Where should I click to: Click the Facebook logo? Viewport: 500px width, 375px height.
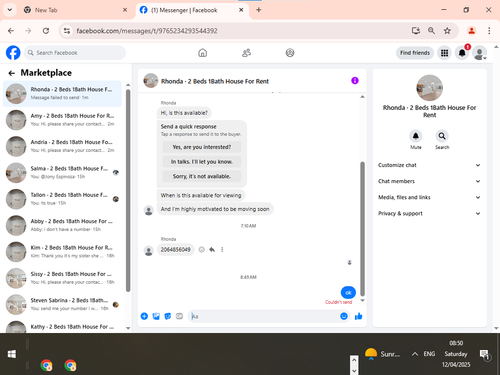coord(13,53)
